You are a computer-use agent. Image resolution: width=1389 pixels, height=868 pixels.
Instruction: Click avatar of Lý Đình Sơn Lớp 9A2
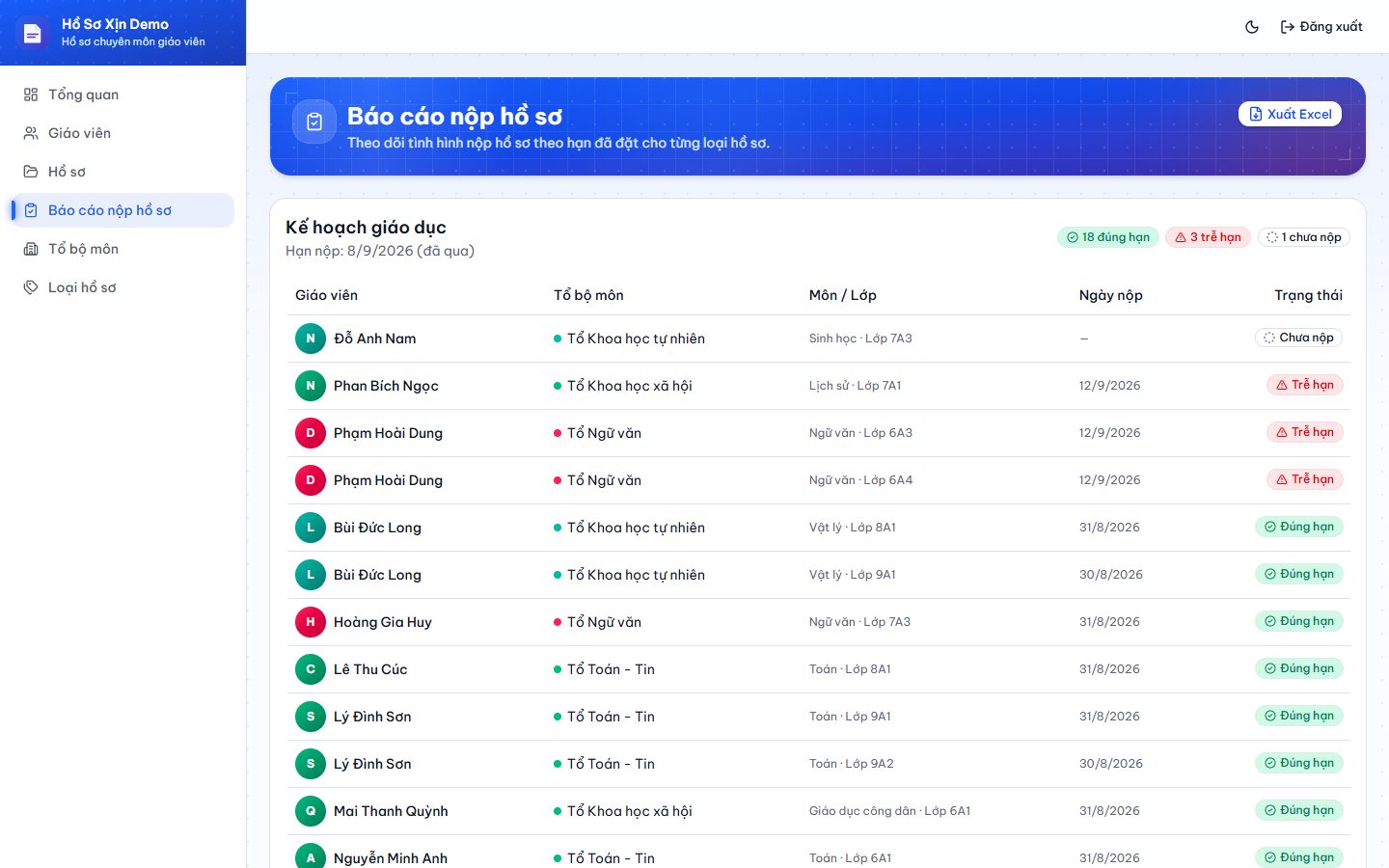[311, 764]
